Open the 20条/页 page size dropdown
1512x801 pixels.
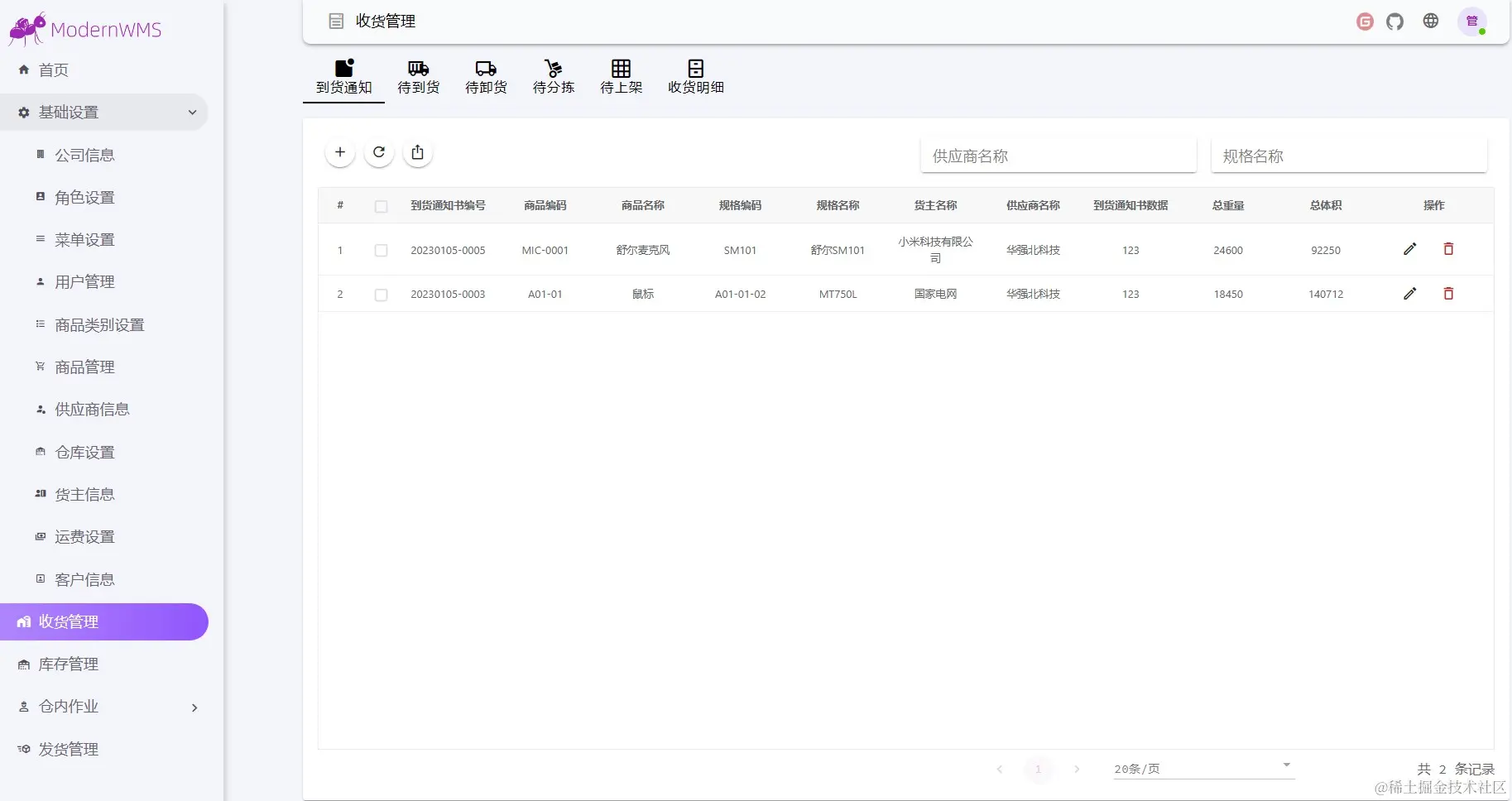coord(1204,768)
